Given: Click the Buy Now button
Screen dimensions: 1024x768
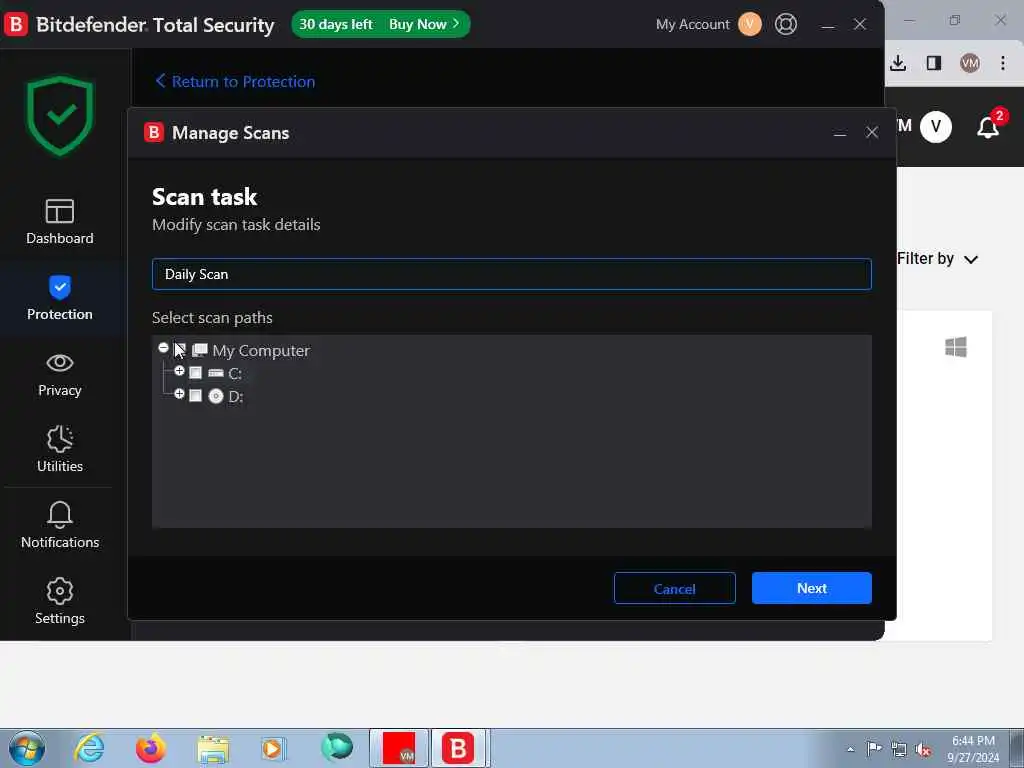Looking at the screenshot, I should [x=424, y=24].
